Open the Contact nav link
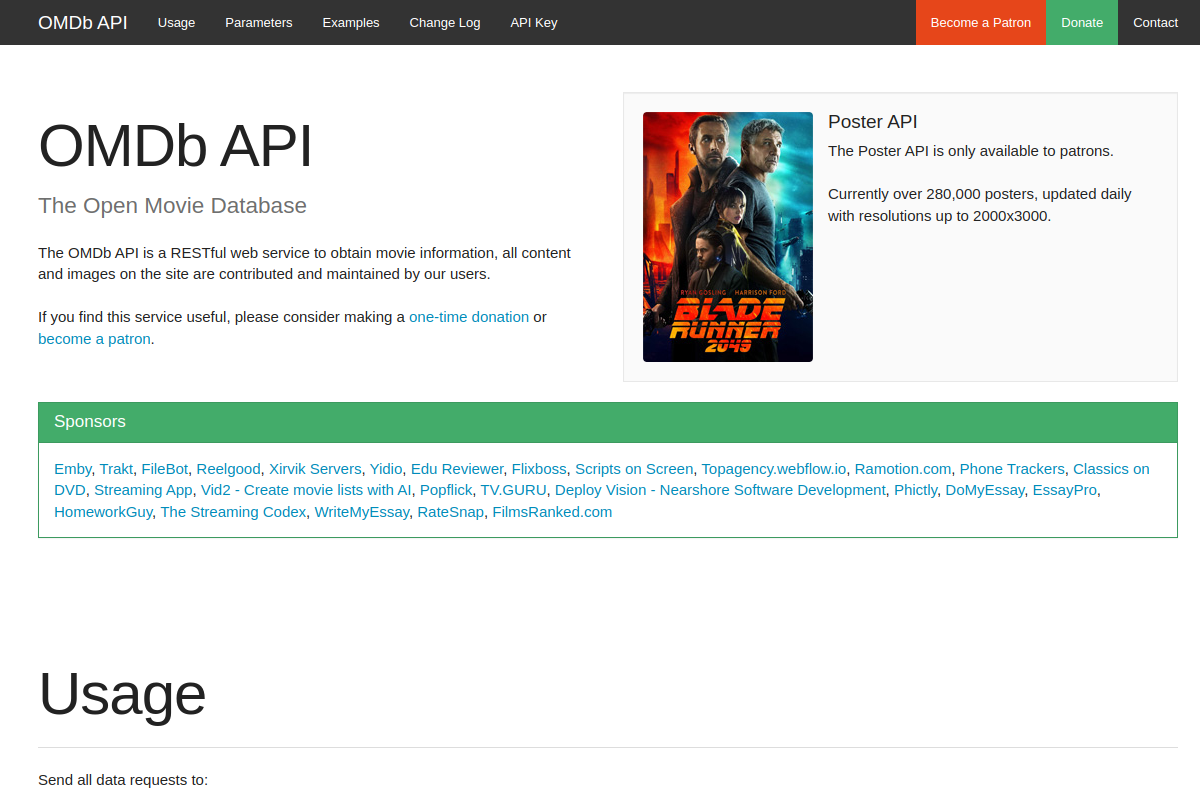 coord(1155,22)
